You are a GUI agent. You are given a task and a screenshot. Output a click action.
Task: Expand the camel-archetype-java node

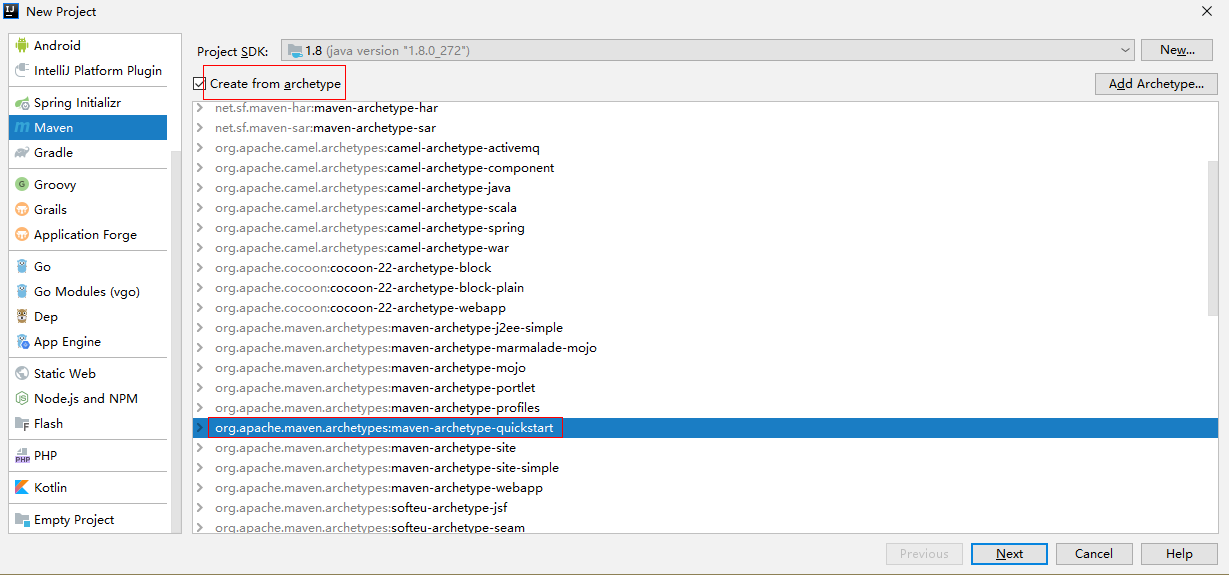pyautogui.click(x=200, y=188)
